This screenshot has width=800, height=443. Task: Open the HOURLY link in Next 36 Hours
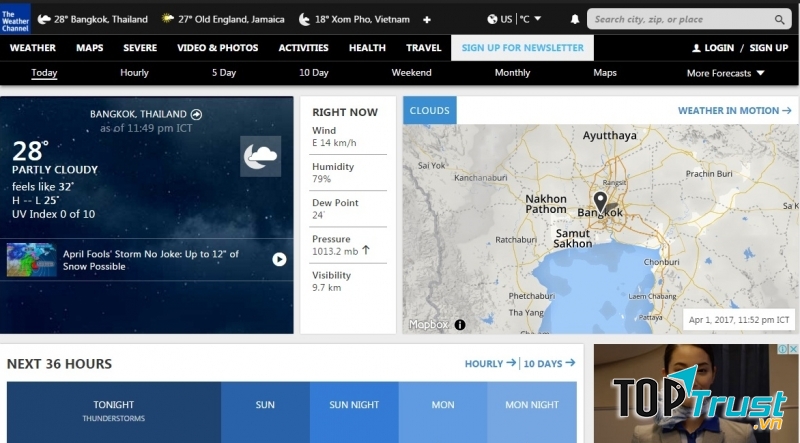click(x=490, y=363)
